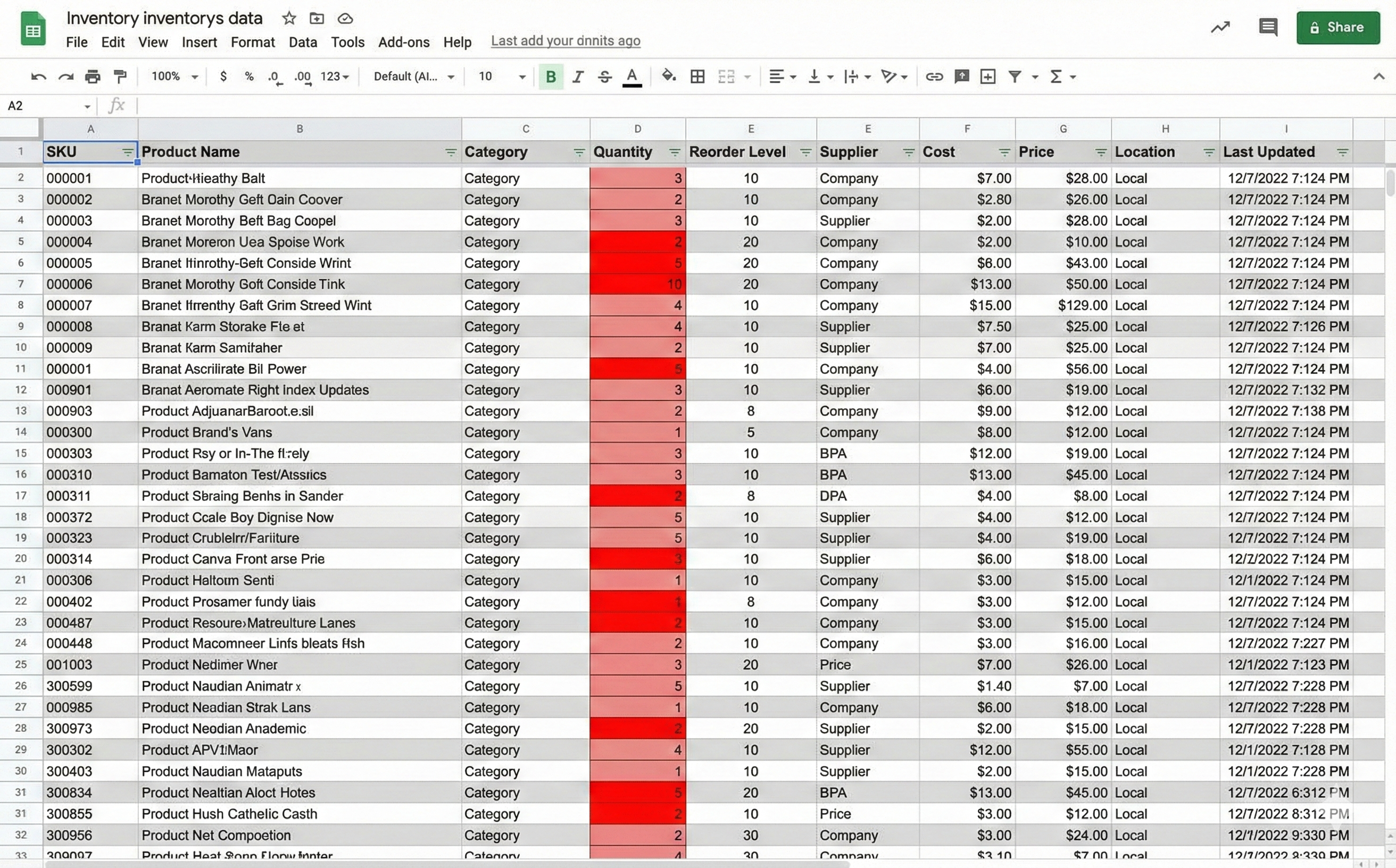1396x868 pixels.
Task: Select the format as currency icon
Action: point(223,77)
